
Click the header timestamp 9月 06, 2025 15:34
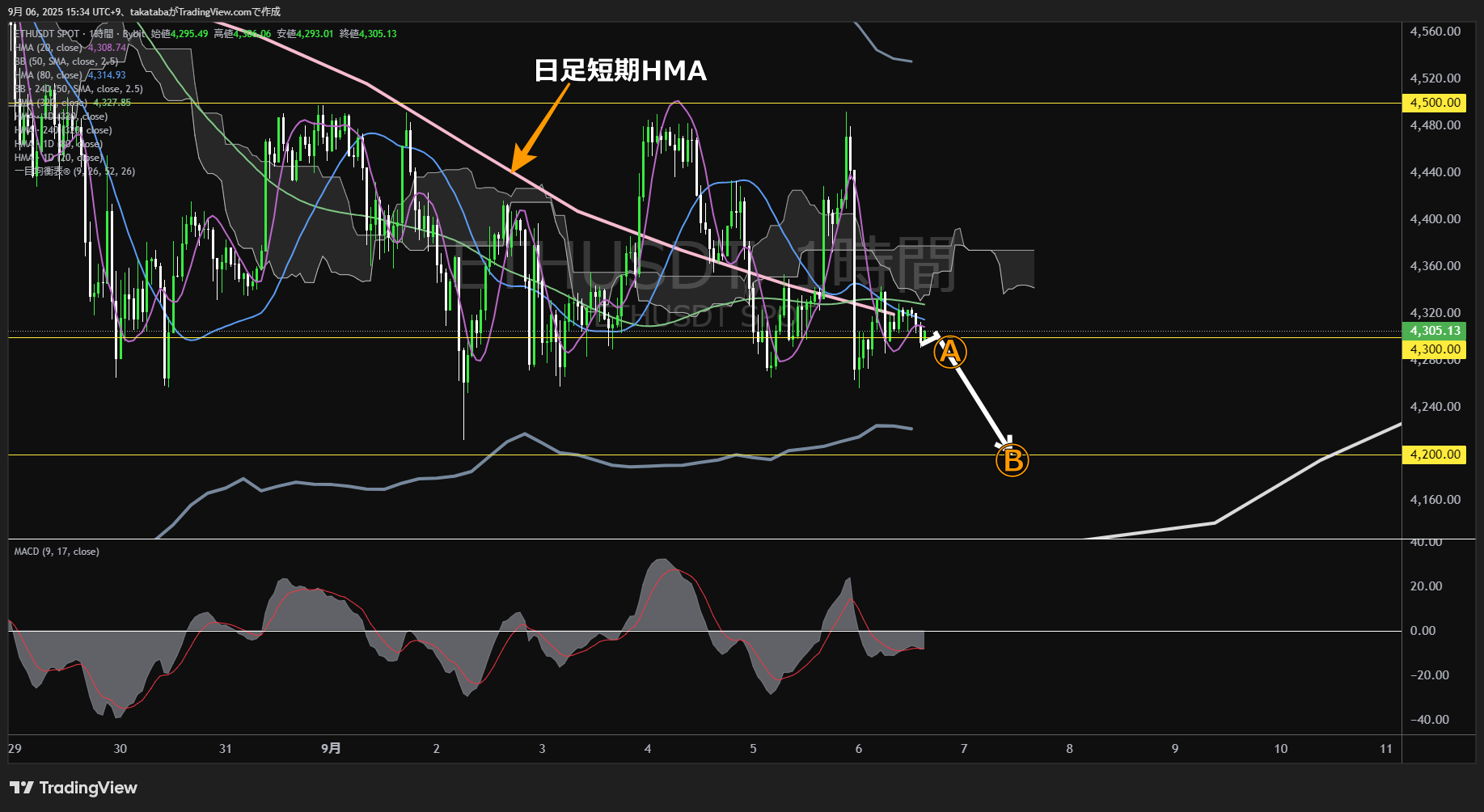[48, 12]
